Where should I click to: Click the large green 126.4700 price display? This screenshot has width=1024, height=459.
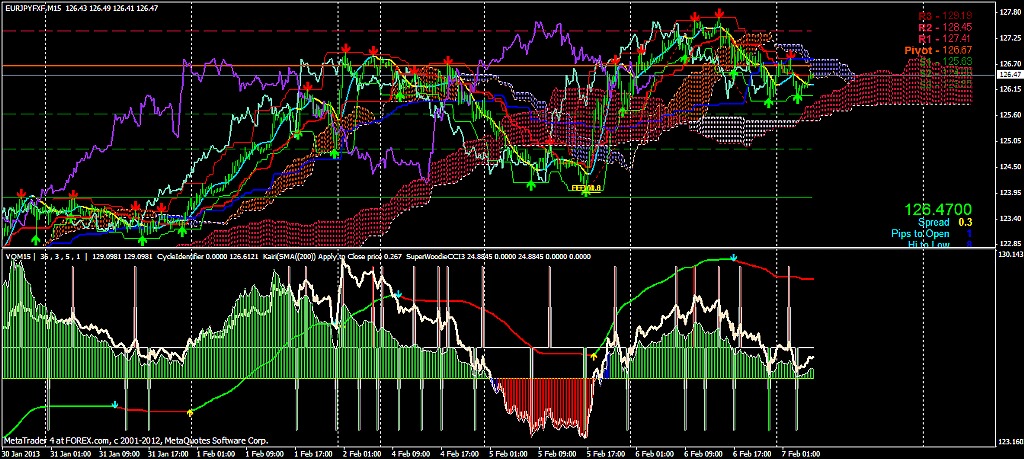pyautogui.click(x=938, y=210)
